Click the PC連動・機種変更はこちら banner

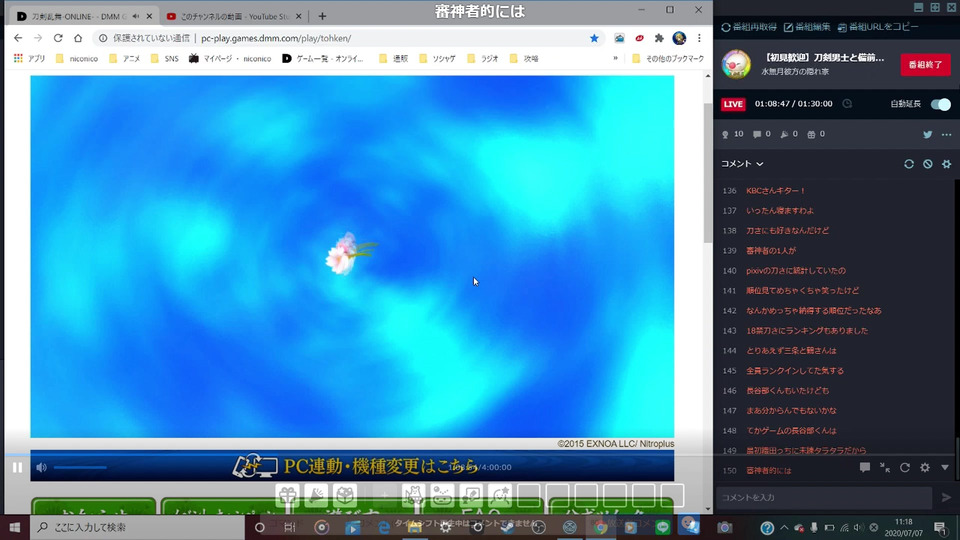click(x=352, y=467)
